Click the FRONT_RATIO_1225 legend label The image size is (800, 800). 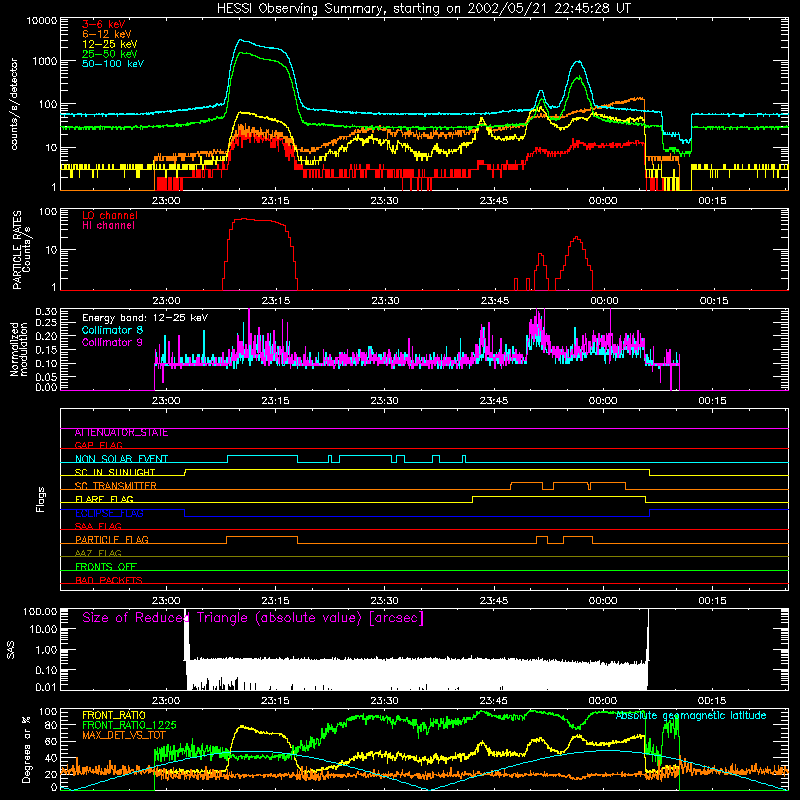(129, 725)
